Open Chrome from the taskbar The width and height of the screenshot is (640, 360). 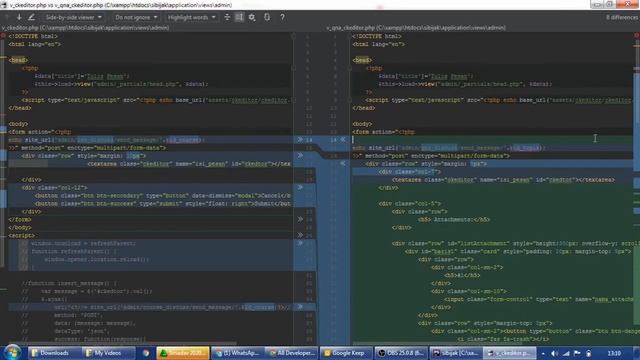[x=146, y=353]
